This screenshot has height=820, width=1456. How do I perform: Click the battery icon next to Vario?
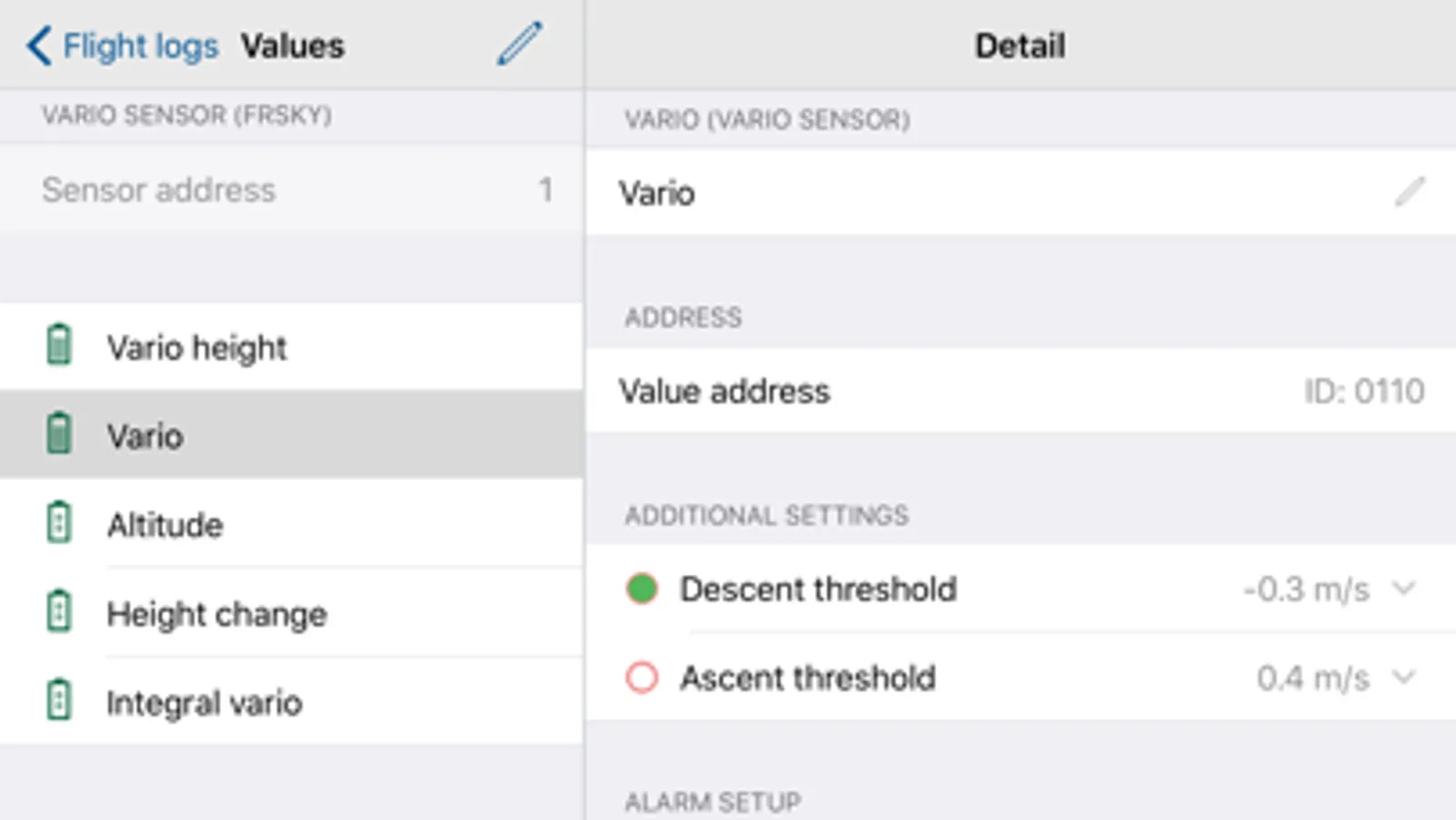[x=59, y=434]
